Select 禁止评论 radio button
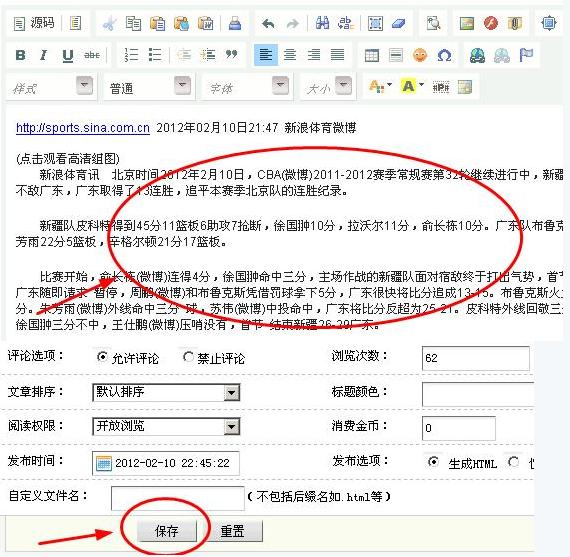Viewport: 570px width, 557px height. pos(188,357)
